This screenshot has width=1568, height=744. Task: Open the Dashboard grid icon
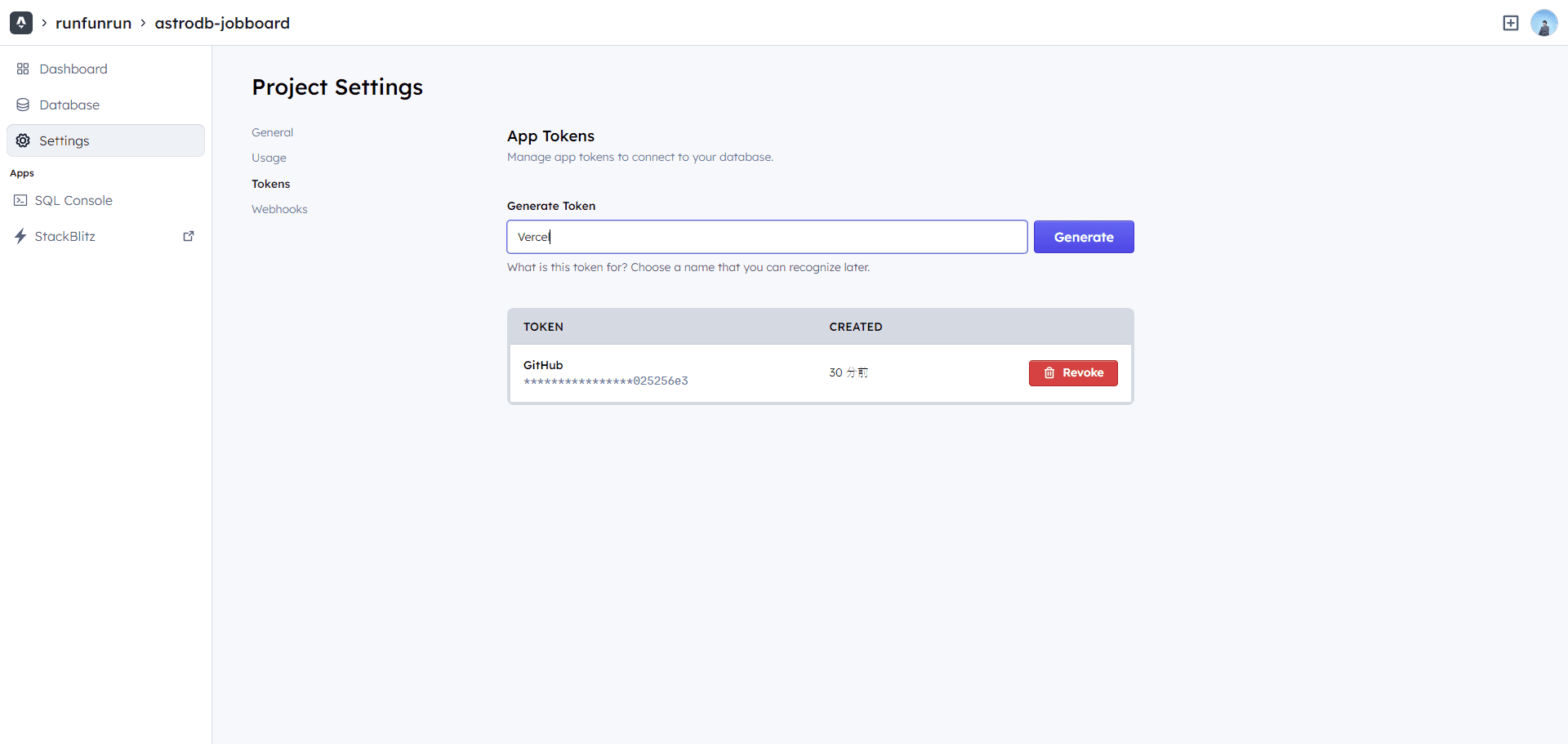23,69
